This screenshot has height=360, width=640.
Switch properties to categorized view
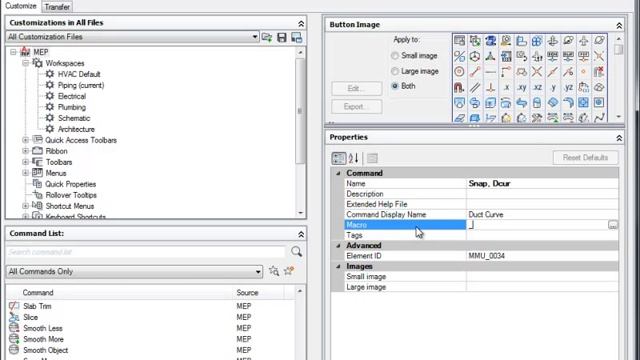(338, 158)
